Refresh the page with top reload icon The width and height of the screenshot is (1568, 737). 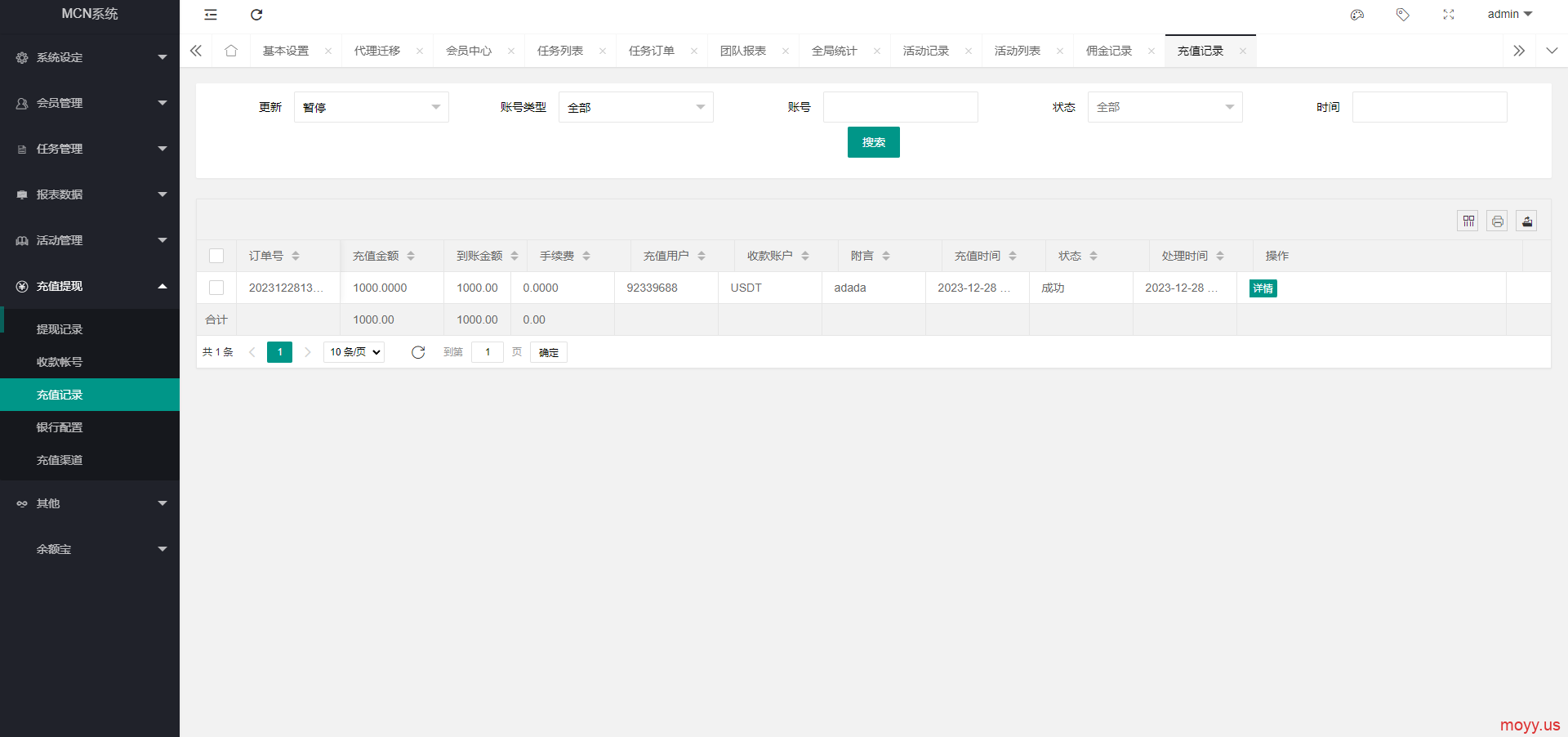[x=256, y=15]
